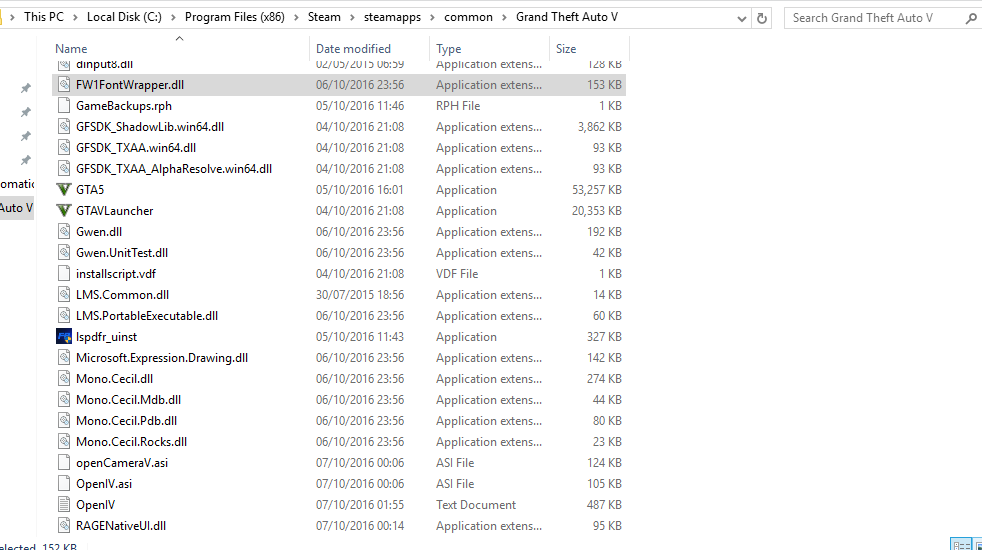
Task: Click the Mono.Cecil.dll file icon
Action: coord(64,378)
